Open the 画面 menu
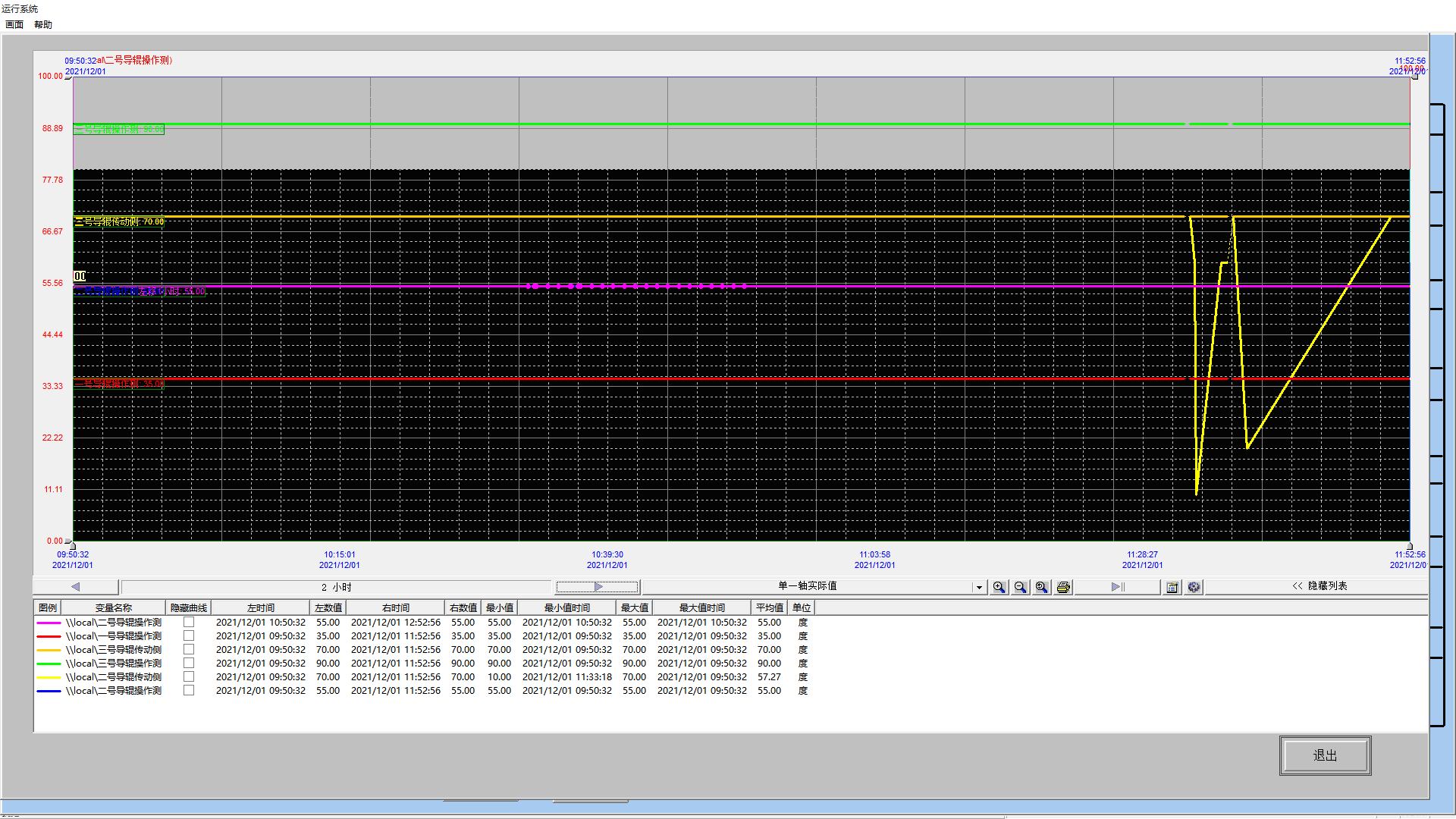The image size is (1456, 819). [14, 24]
